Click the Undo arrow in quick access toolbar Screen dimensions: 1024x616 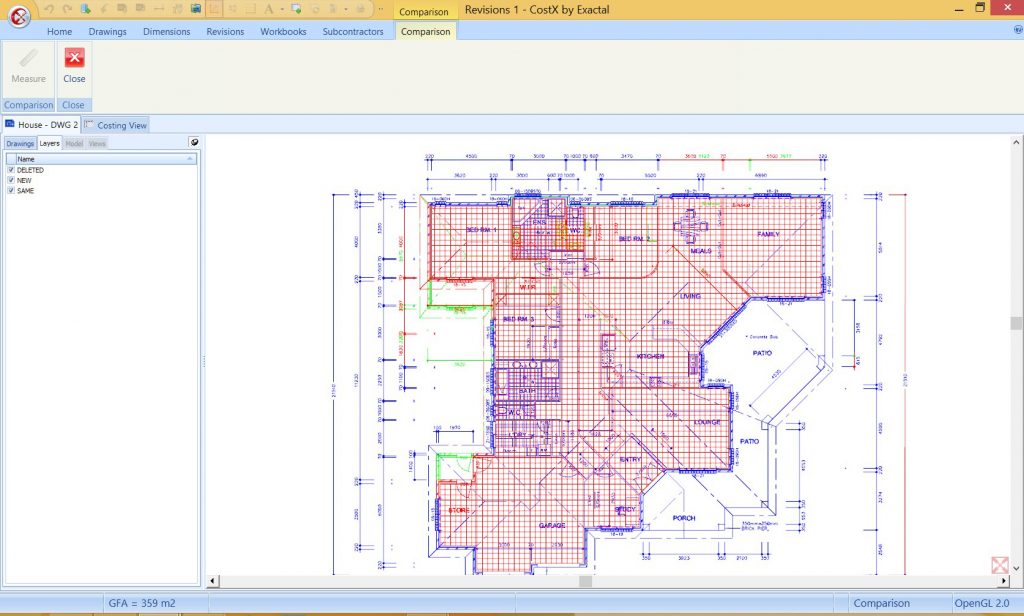(x=48, y=9)
